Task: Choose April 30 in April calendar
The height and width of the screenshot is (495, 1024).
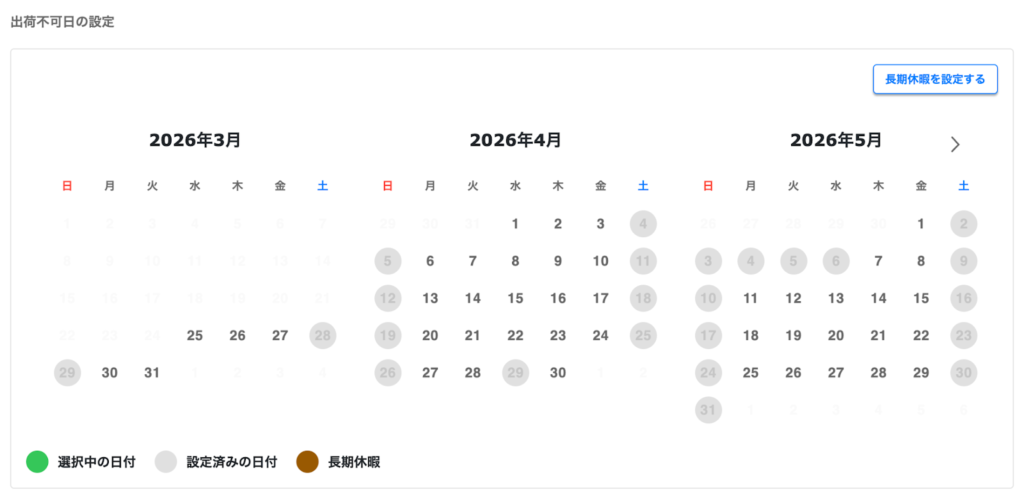Action: click(558, 373)
